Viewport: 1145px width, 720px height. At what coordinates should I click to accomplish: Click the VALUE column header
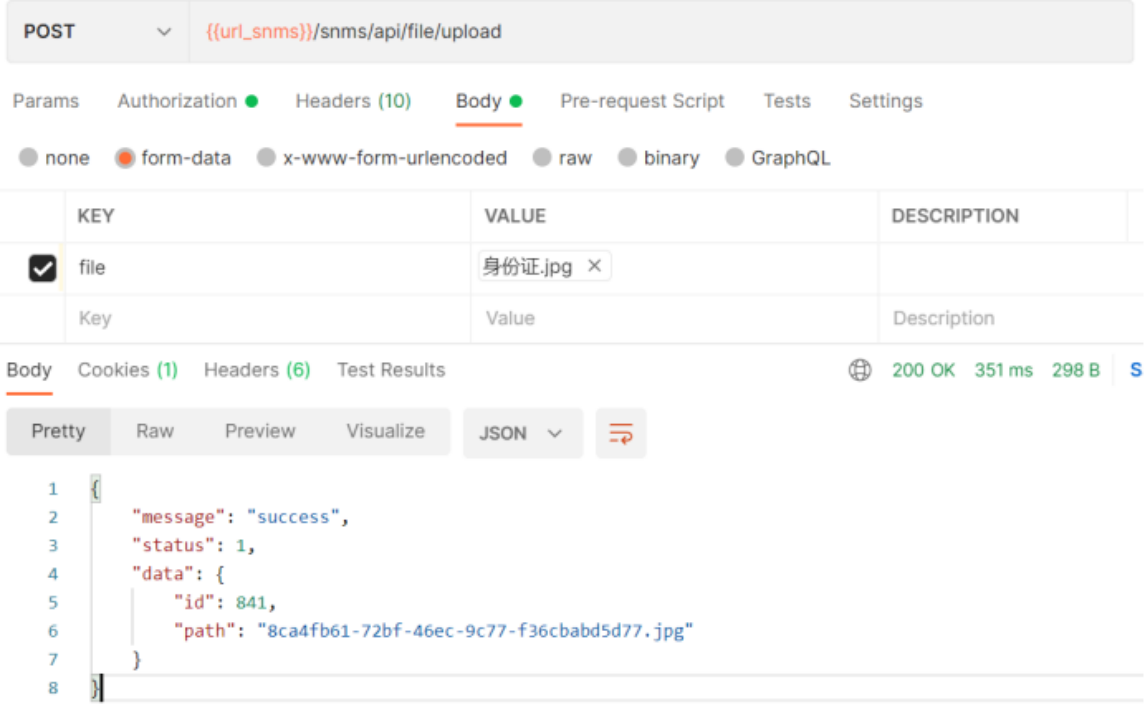pos(516,216)
